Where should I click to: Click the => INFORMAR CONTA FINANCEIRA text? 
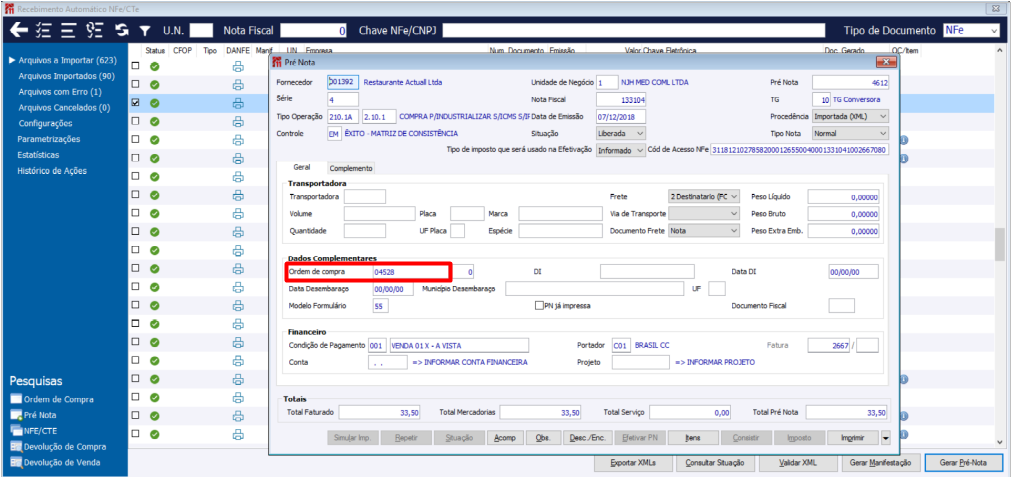point(469,362)
